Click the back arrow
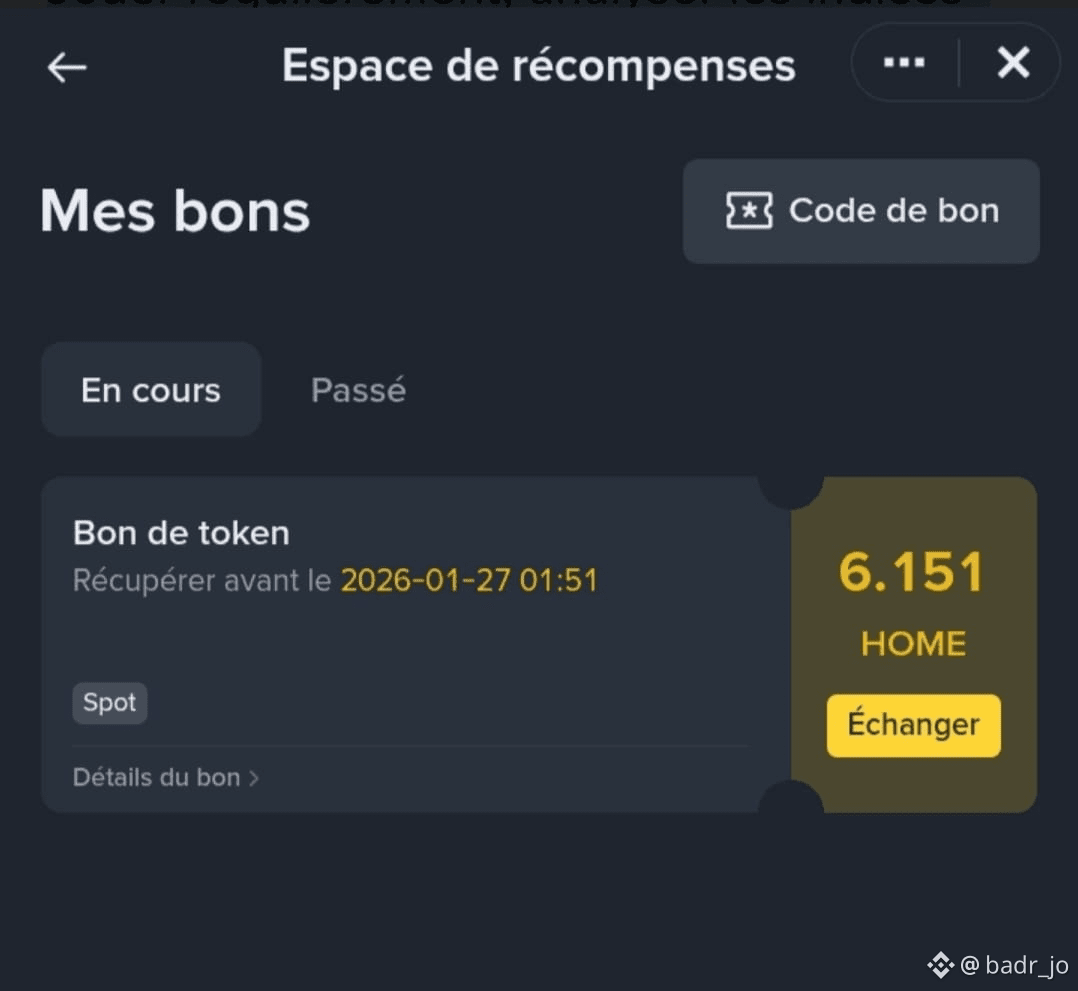Screen dimensions: 1078x991 pos(65,66)
